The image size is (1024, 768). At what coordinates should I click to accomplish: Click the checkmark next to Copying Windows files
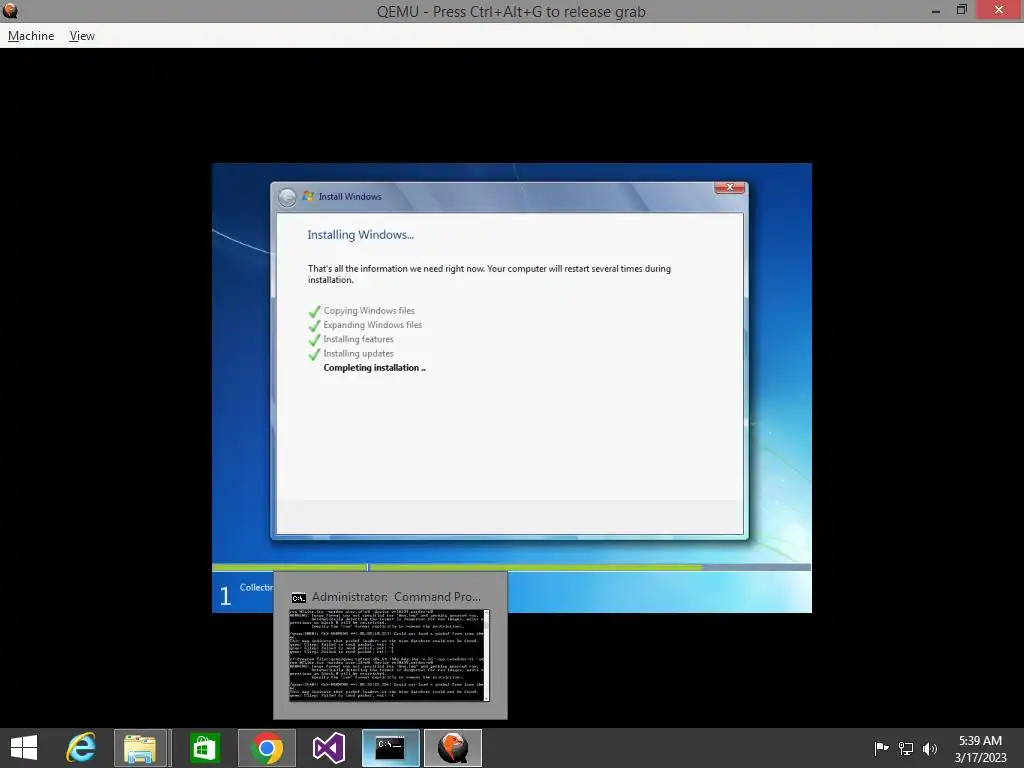(315, 311)
